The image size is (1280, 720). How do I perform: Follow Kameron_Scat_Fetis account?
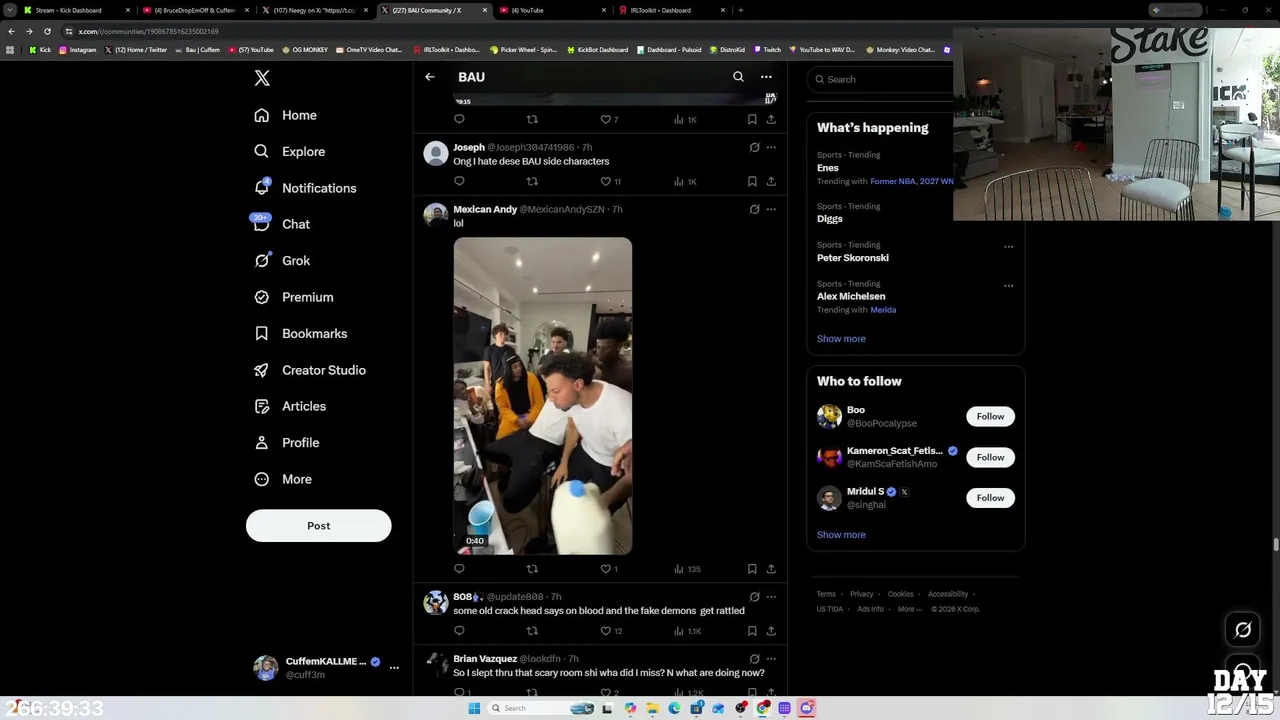coord(990,457)
